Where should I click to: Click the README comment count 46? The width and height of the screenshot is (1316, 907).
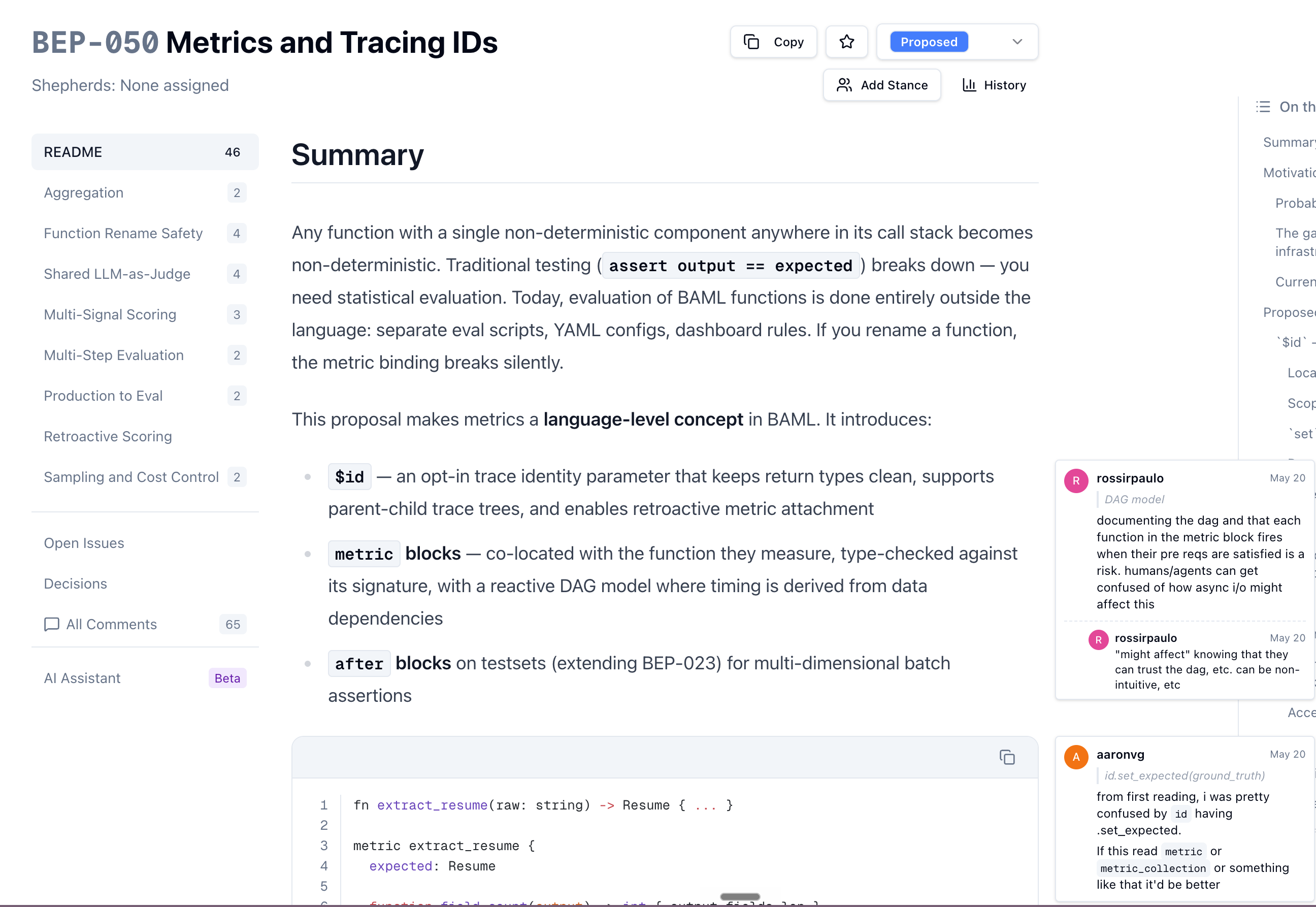(233, 152)
